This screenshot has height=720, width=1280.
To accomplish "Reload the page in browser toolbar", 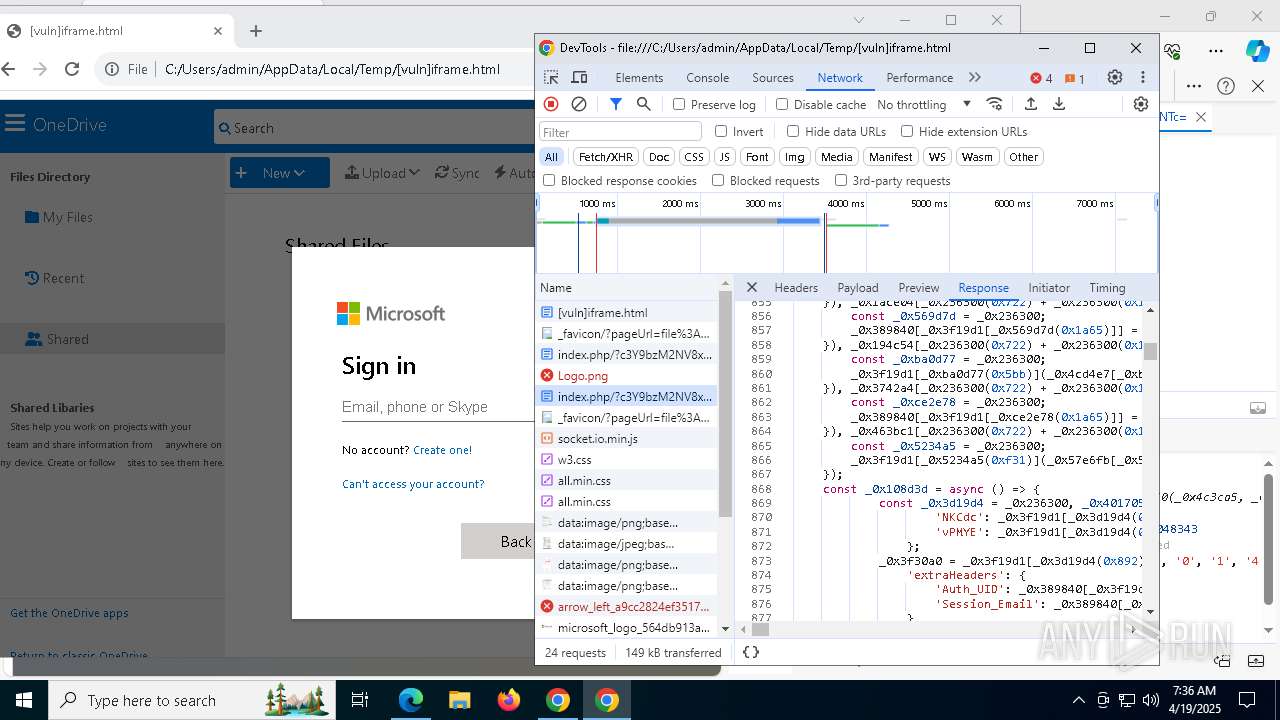I will [x=72, y=69].
